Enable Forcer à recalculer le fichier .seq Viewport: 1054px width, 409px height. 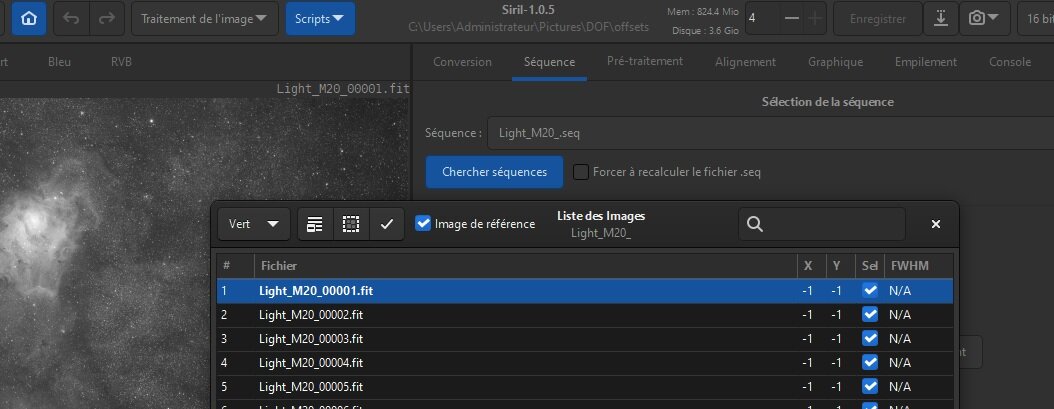coord(581,172)
